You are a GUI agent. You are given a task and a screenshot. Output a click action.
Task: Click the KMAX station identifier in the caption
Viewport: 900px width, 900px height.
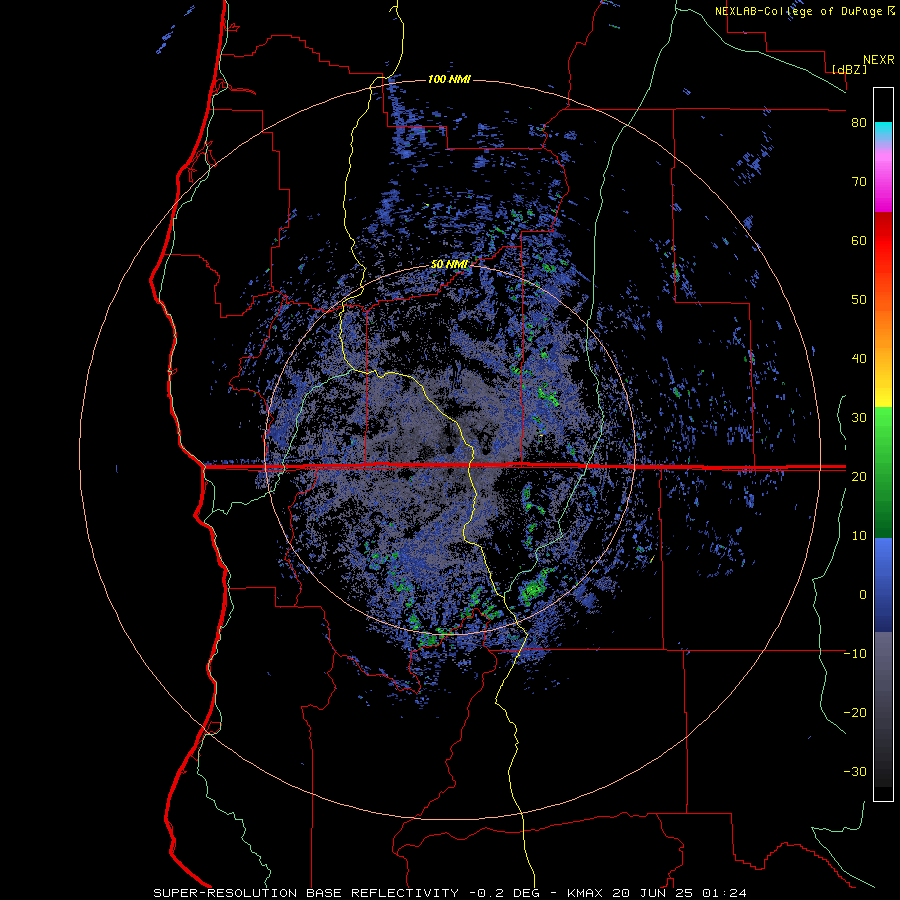585,893
